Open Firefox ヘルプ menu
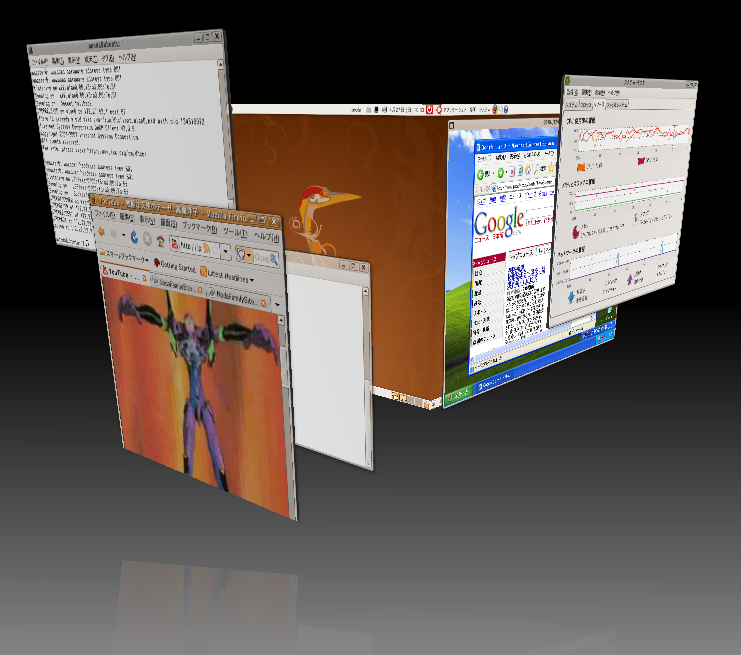Screen dimensions: 741x655 point(266,237)
